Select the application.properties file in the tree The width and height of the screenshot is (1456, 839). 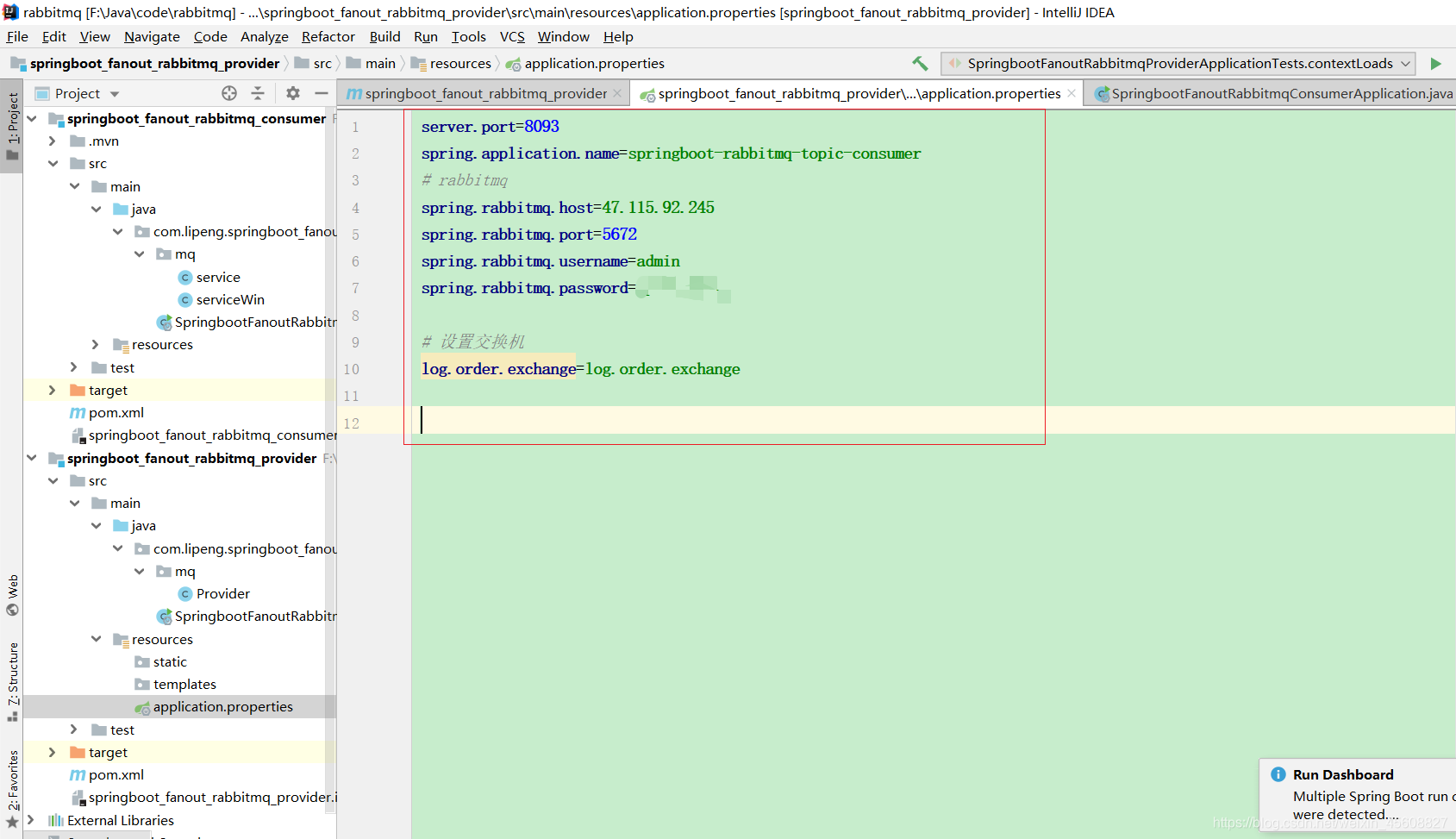(222, 706)
